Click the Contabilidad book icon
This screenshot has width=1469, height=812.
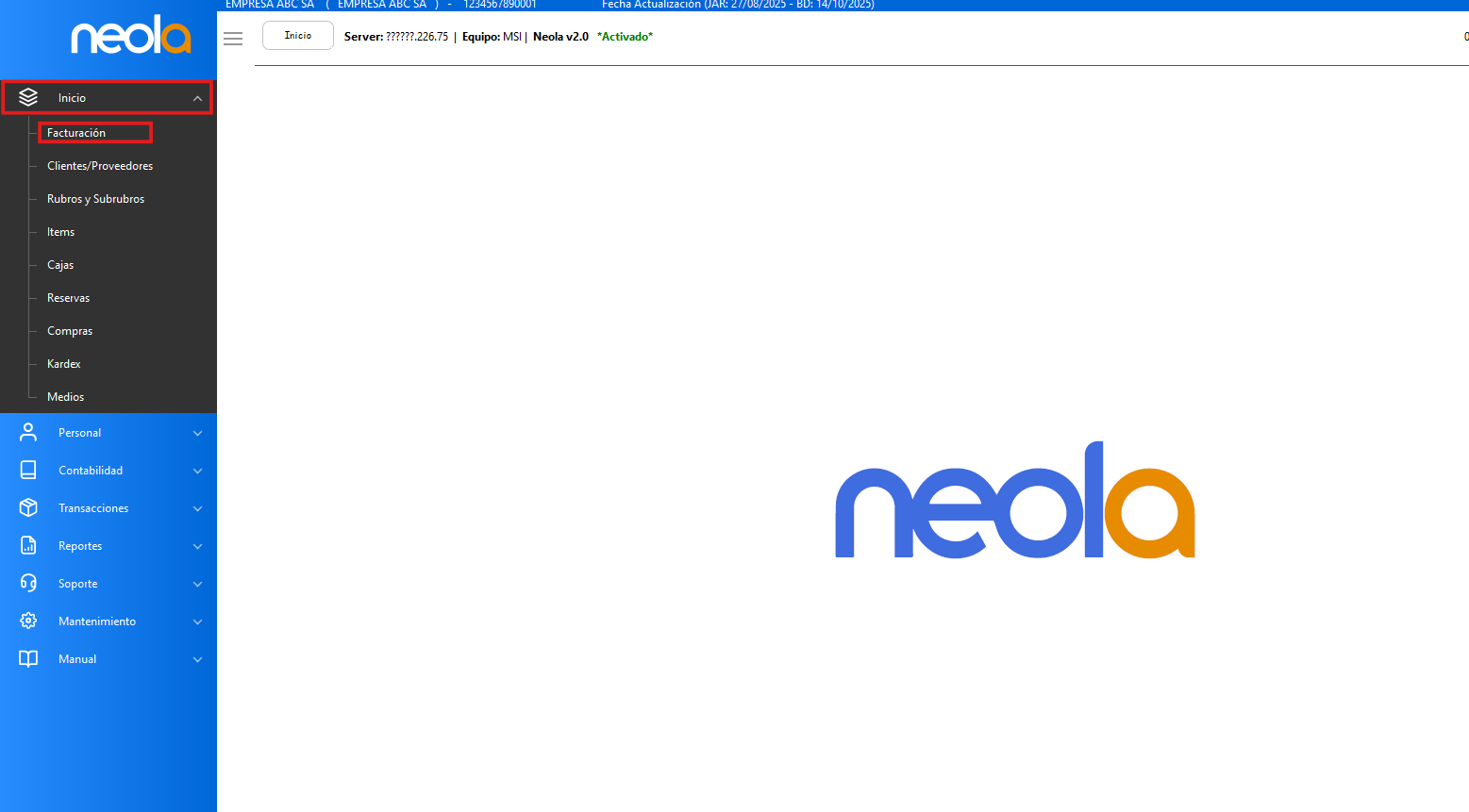click(28, 470)
